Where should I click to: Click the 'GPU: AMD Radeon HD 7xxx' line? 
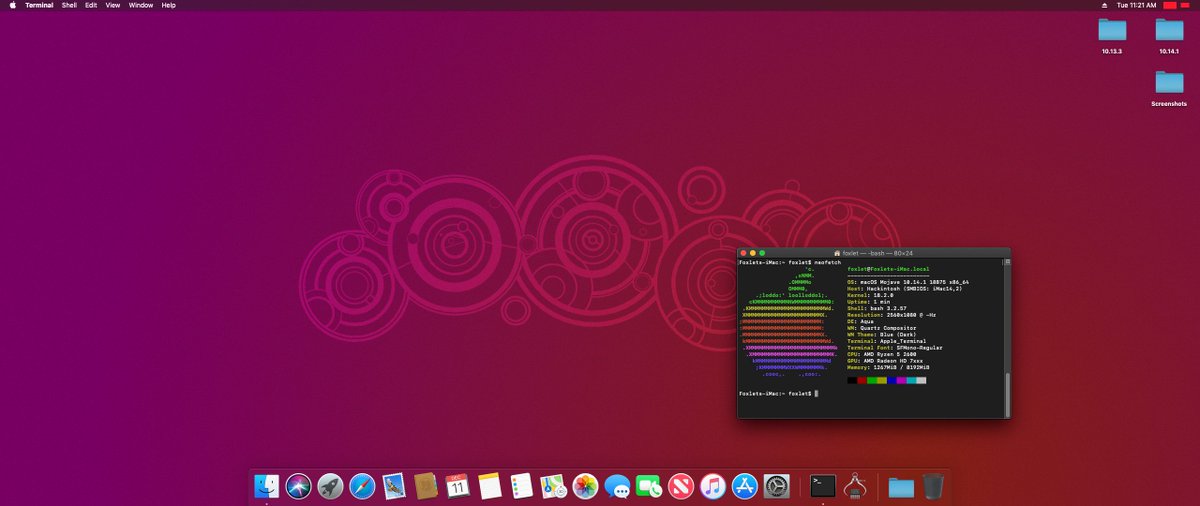click(x=885, y=360)
